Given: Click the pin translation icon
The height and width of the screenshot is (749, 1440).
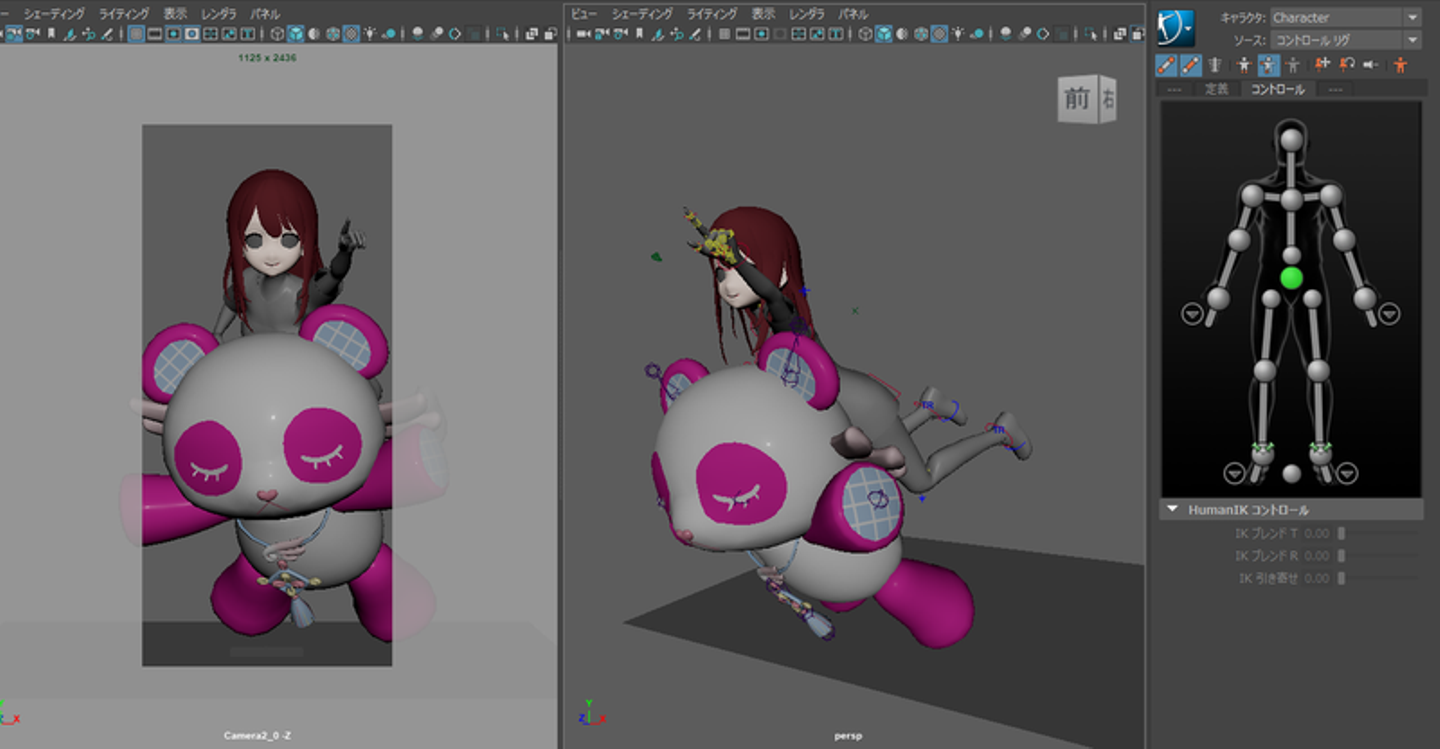Looking at the screenshot, I should (x=1323, y=65).
